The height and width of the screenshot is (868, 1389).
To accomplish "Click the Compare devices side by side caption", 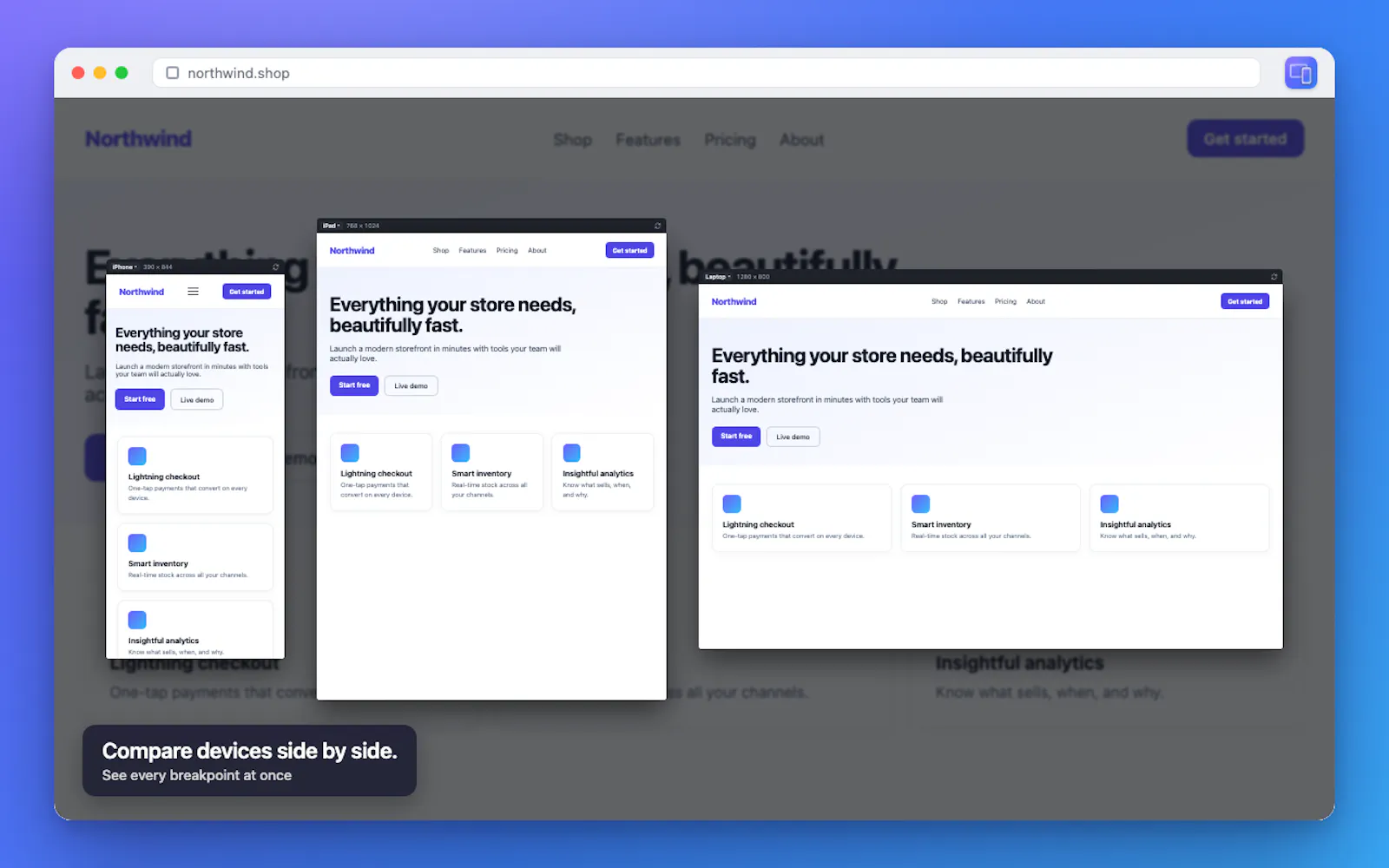I will pyautogui.click(x=249, y=751).
